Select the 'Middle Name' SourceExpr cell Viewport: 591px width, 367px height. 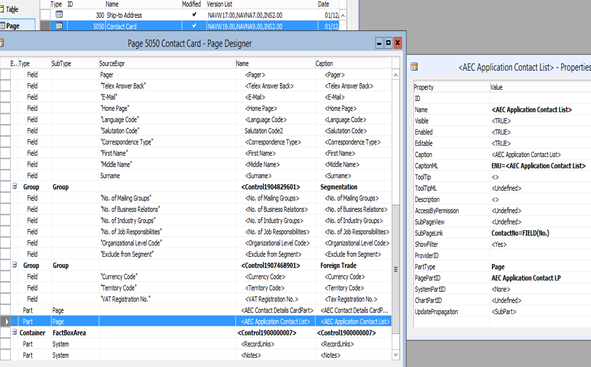pos(167,164)
